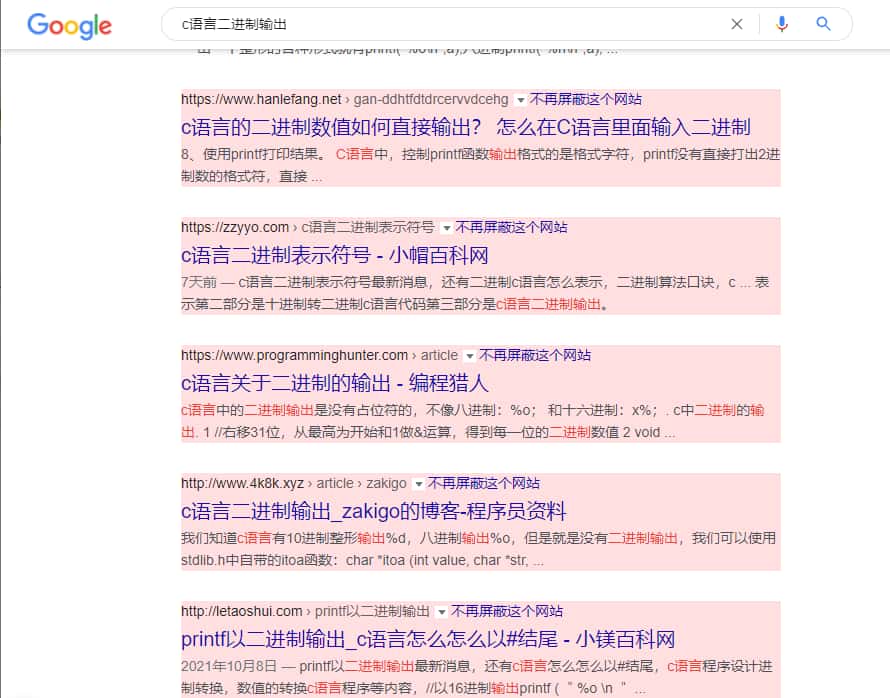890x698 pixels.
Task: Click snippet starting with 7天前
Action: [476, 293]
